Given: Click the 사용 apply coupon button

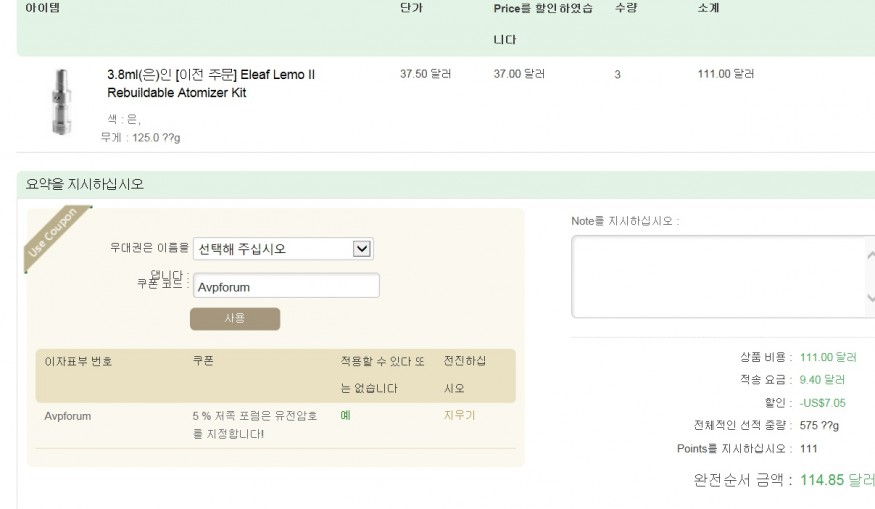Looking at the screenshot, I should coord(235,319).
